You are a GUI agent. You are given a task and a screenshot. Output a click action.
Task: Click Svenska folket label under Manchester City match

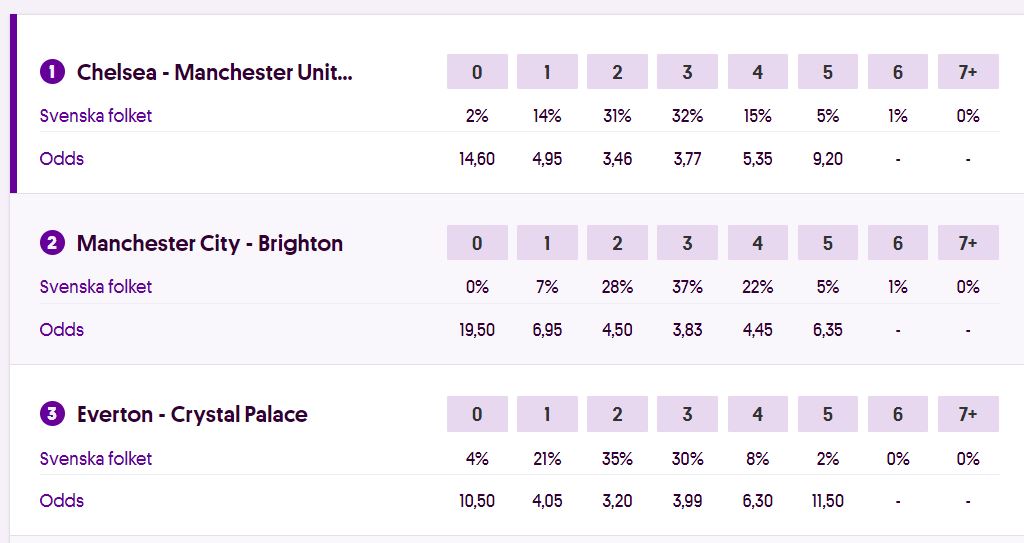point(96,287)
